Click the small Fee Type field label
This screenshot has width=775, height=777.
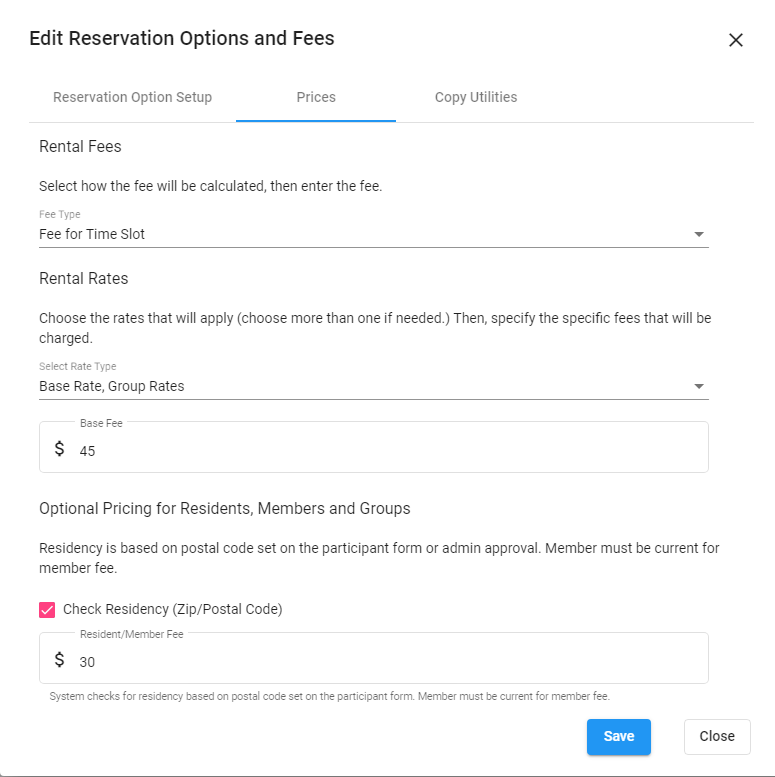(60, 214)
